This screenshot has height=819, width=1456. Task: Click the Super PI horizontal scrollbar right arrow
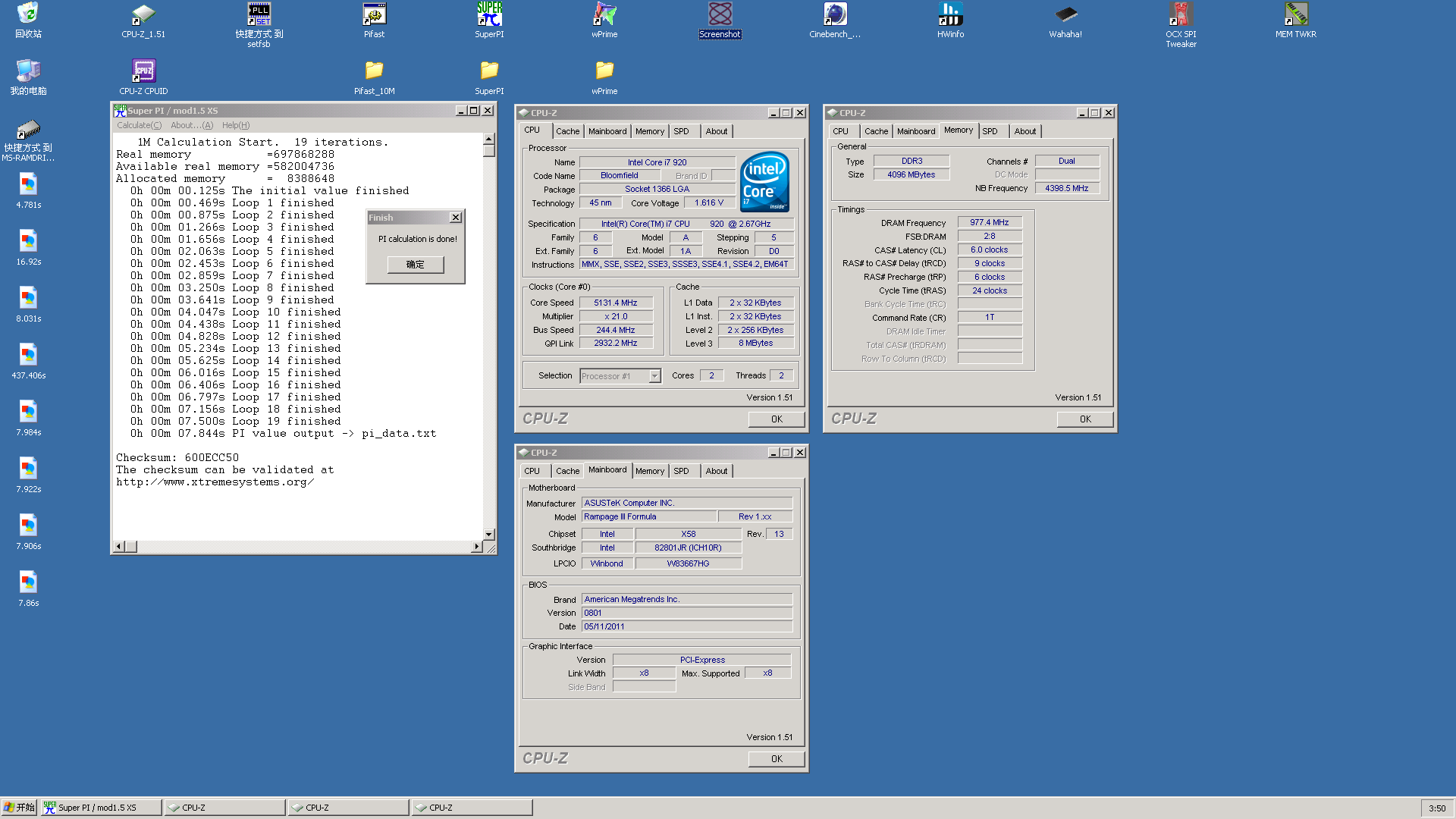tap(477, 547)
